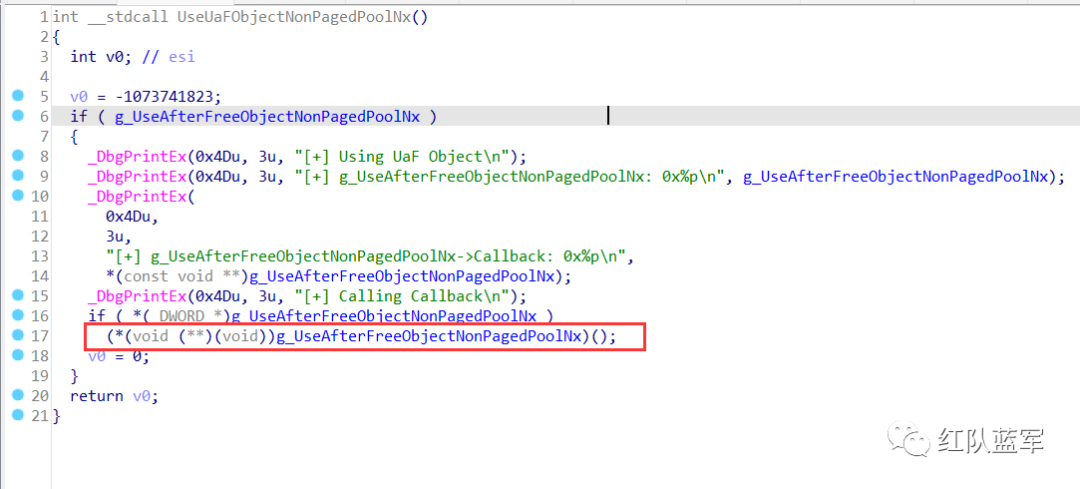Click g_UseAfterFreeObjectNonPagedPoolNx on line 16
Image resolution: width=1080 pixels, height=489 pixels.
[383, 317]
